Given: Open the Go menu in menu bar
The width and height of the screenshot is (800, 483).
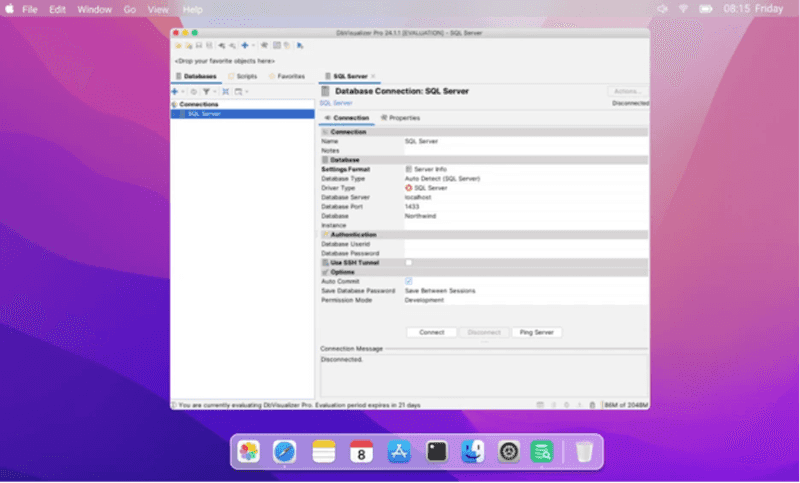Looking at the screenshot, I should pyautogui.click(x=130, y=9).
